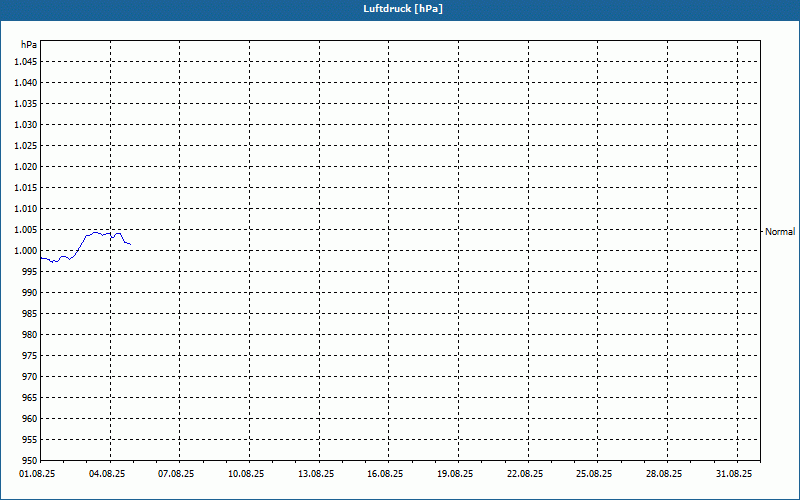Select the 1.025 axis value
Viewport: 800px width, 500px height.
[26, 145]
